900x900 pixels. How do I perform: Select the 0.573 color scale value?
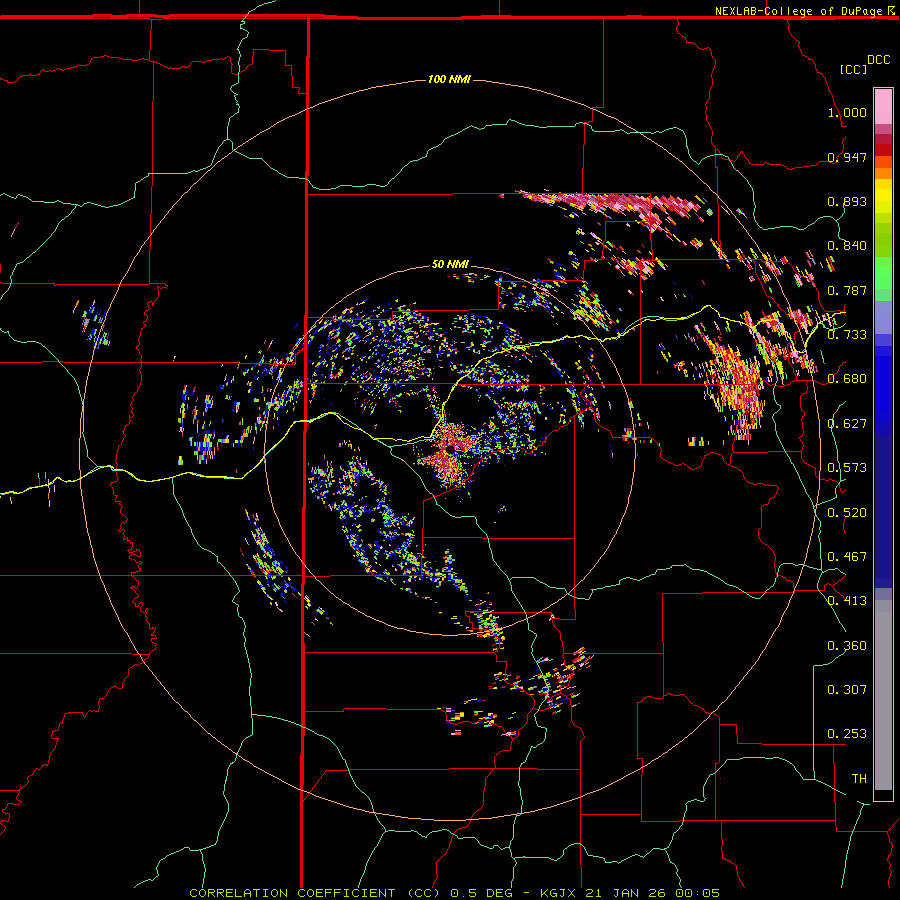pyautogui.click(x=847, y=468)
